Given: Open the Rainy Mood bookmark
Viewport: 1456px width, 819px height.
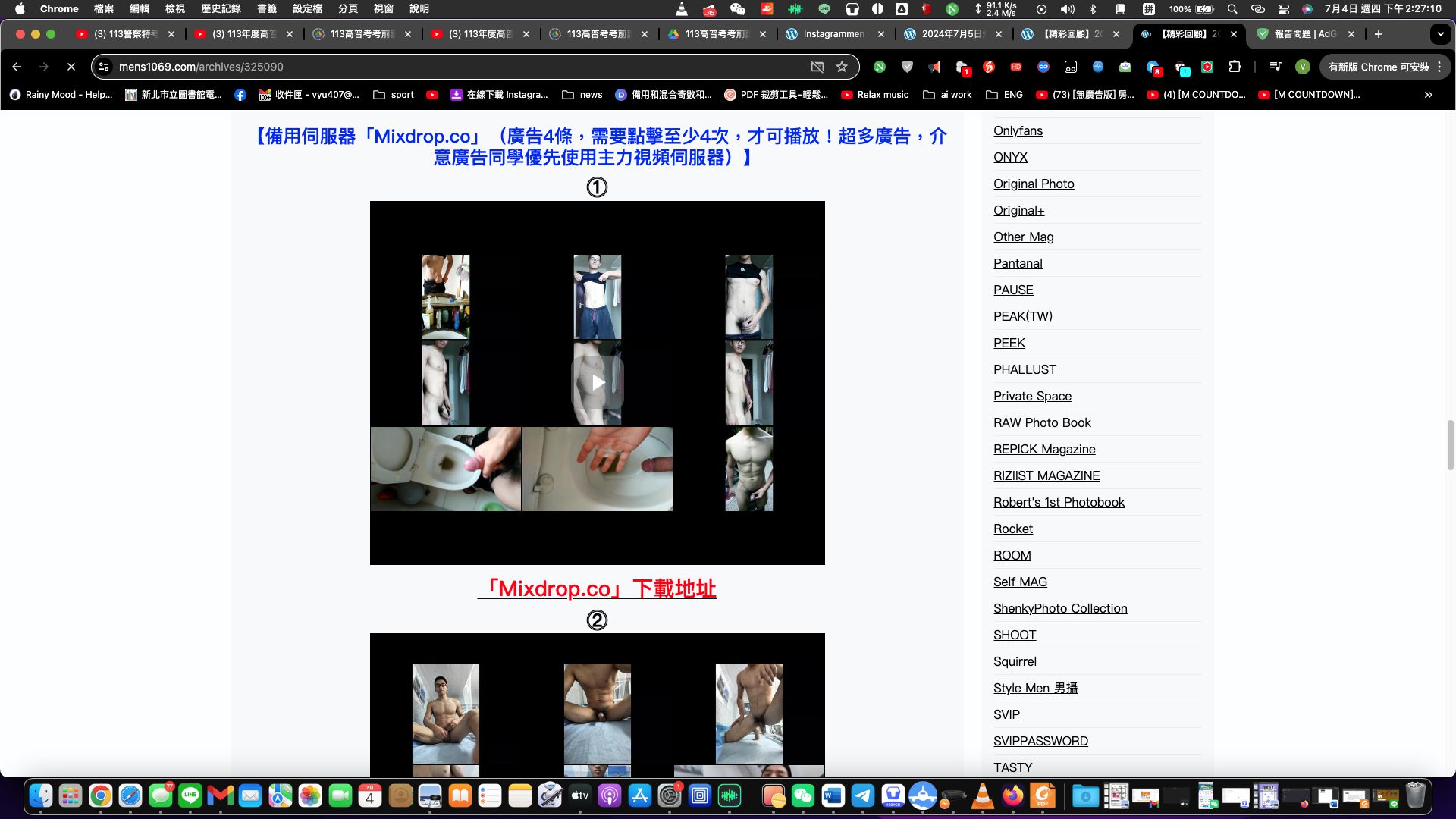Looking at the screenshot, I should coord(59,94).
